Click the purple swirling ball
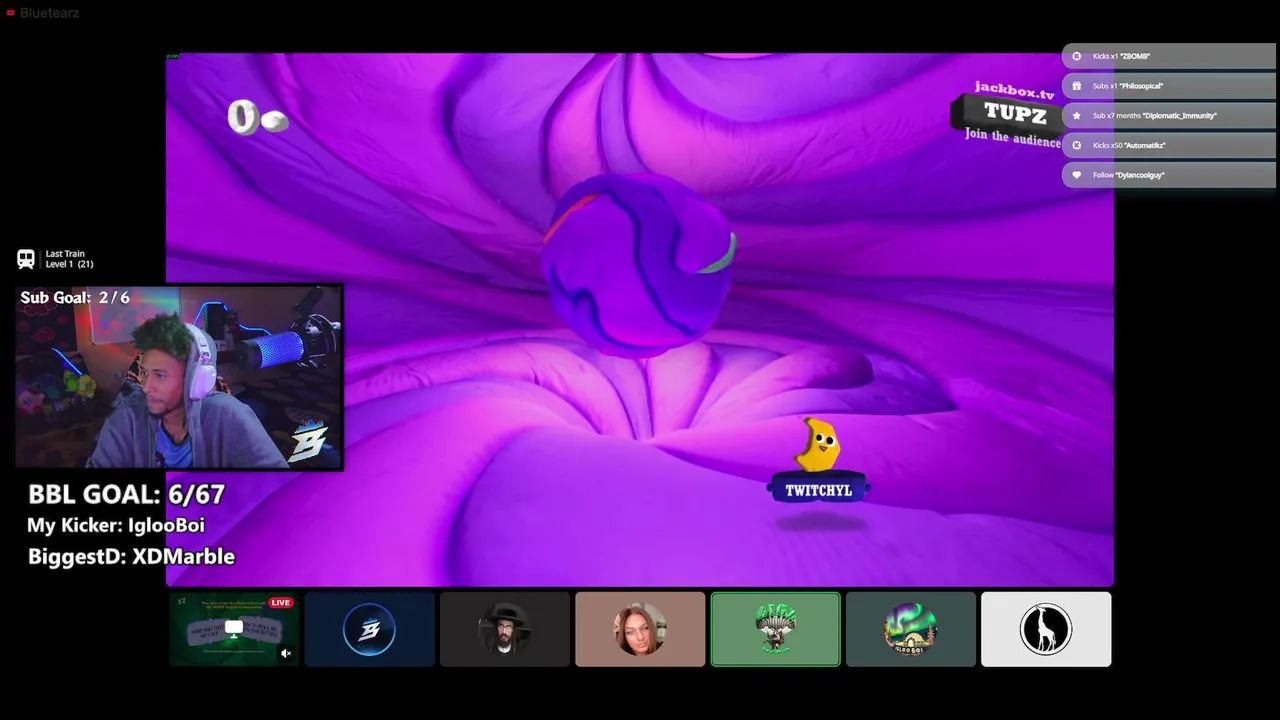Screen dimensions: 1280x720 coord(640,263)
